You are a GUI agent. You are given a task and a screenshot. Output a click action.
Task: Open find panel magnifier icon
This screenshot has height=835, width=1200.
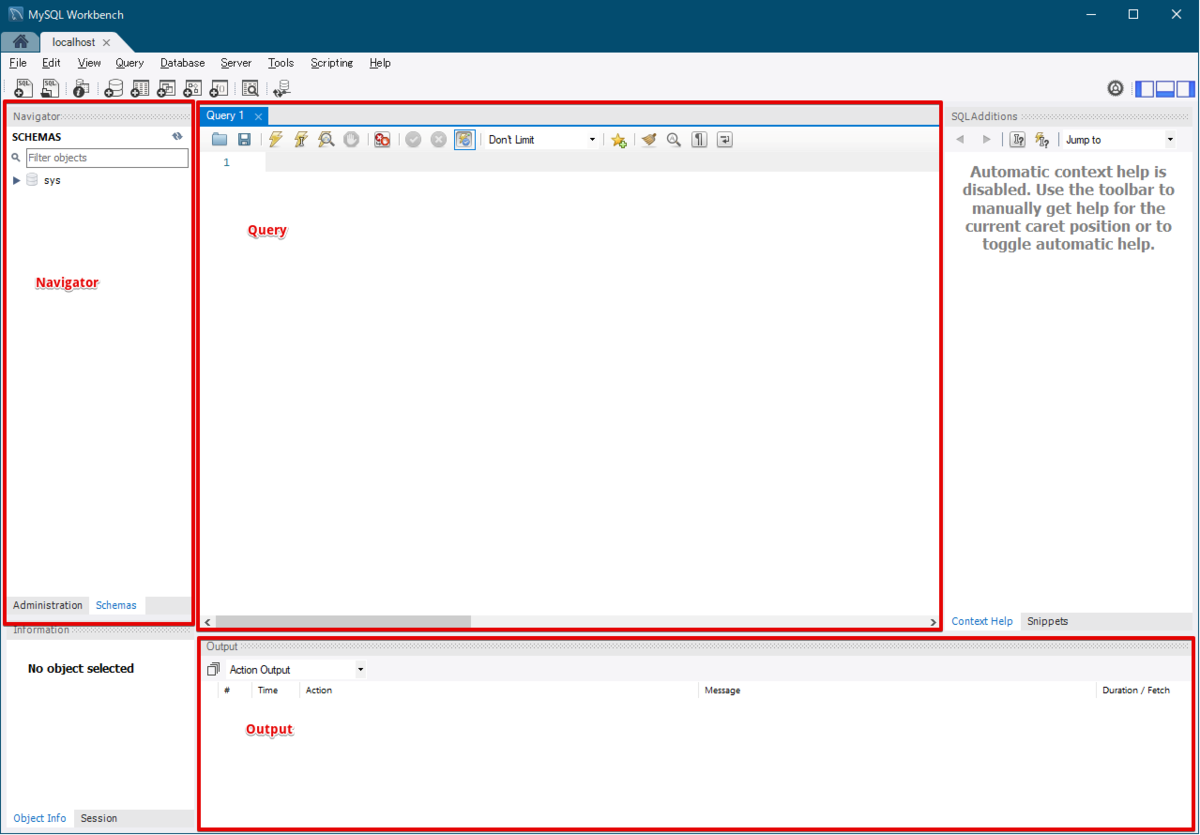[674, 140]
